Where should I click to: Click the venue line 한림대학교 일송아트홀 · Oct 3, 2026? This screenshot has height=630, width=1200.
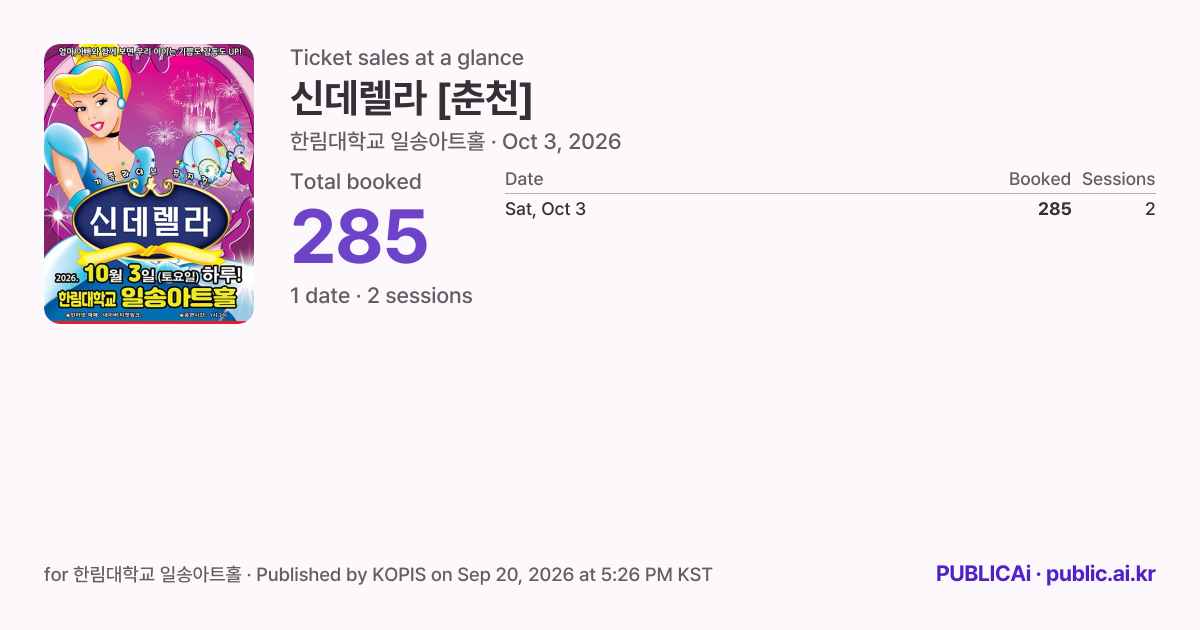coord(455,142)
